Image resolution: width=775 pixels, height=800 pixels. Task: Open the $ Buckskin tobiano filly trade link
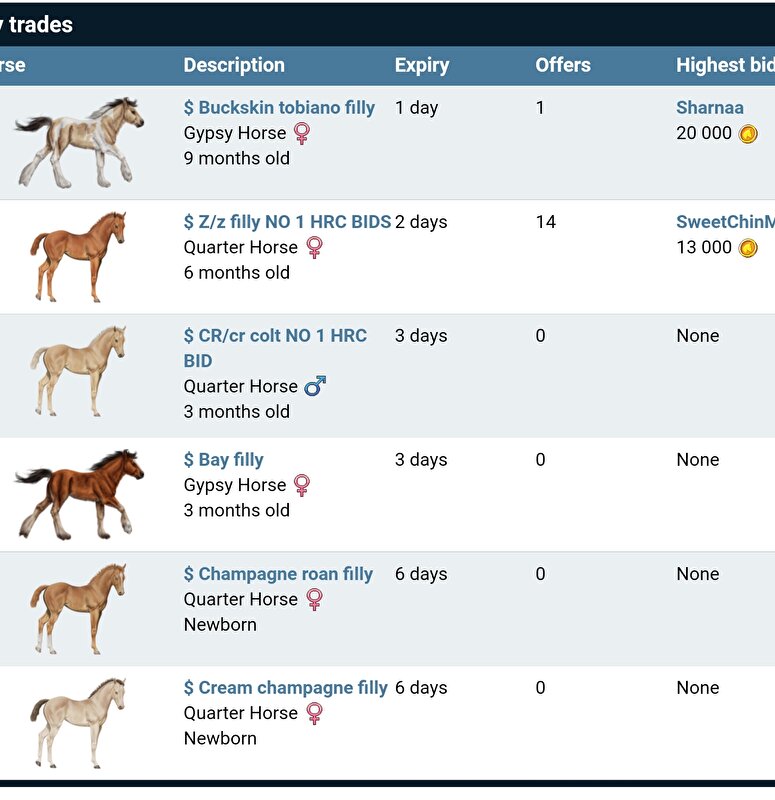pyautogui.click(x=279, y=108)
